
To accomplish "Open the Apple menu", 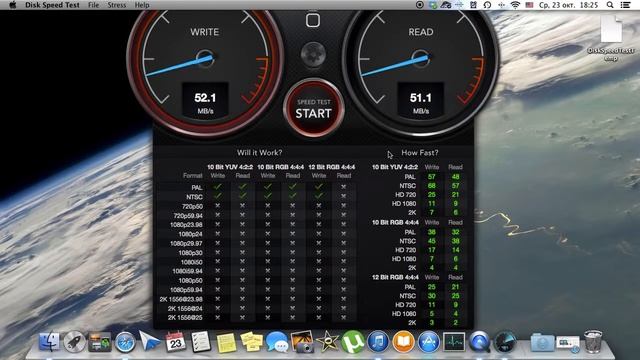I will [x=13, y=5].
